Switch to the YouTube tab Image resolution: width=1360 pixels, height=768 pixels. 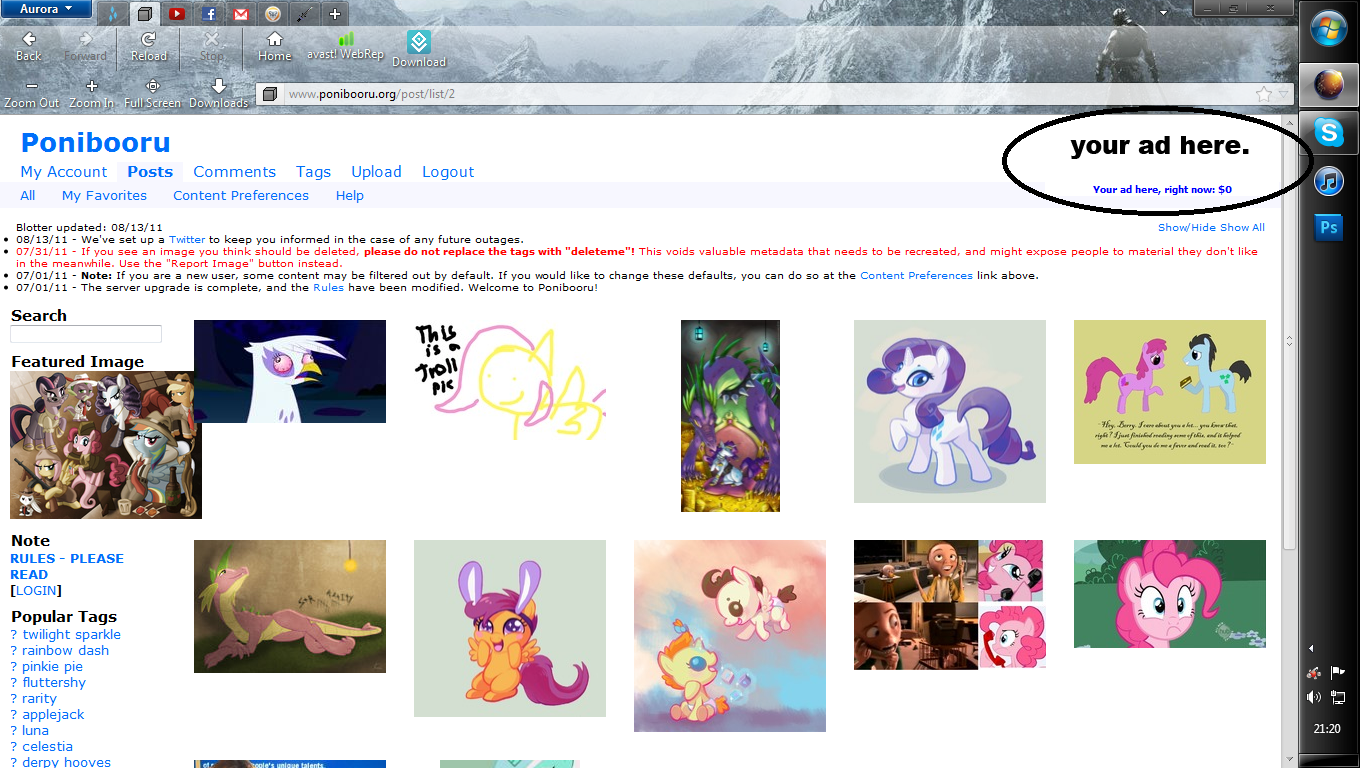click(177, 14)
